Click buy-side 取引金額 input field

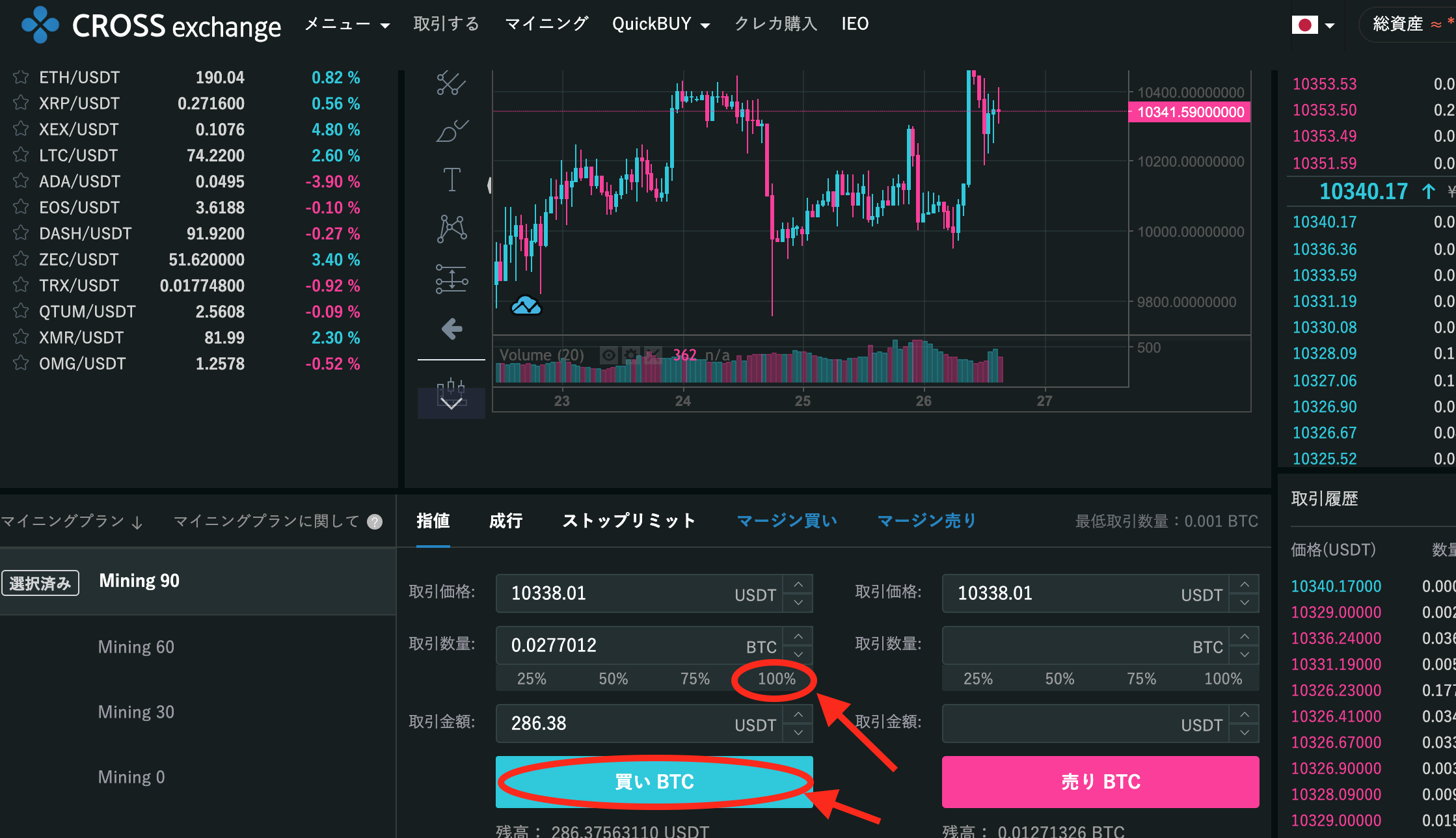point(639,723)
